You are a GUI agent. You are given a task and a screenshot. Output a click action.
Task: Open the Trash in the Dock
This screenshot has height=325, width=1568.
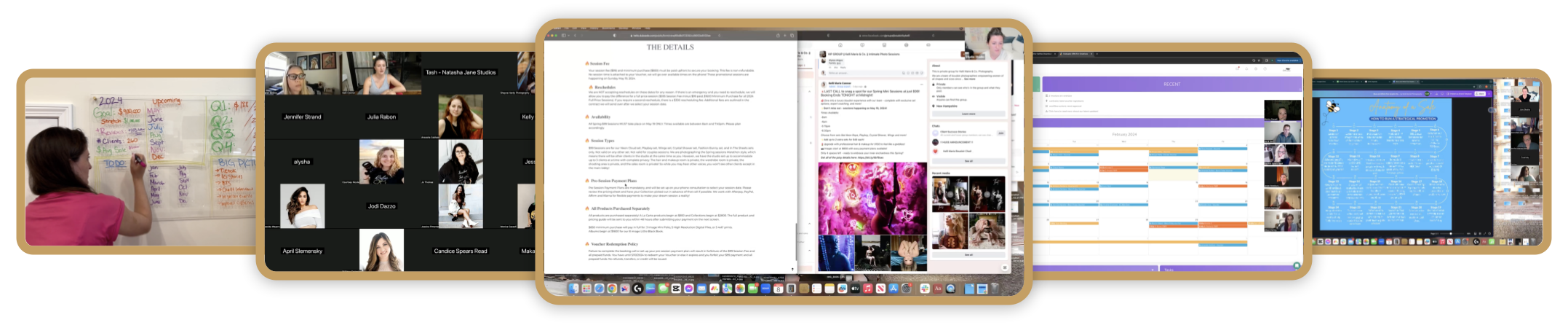(x=995, y=289)
